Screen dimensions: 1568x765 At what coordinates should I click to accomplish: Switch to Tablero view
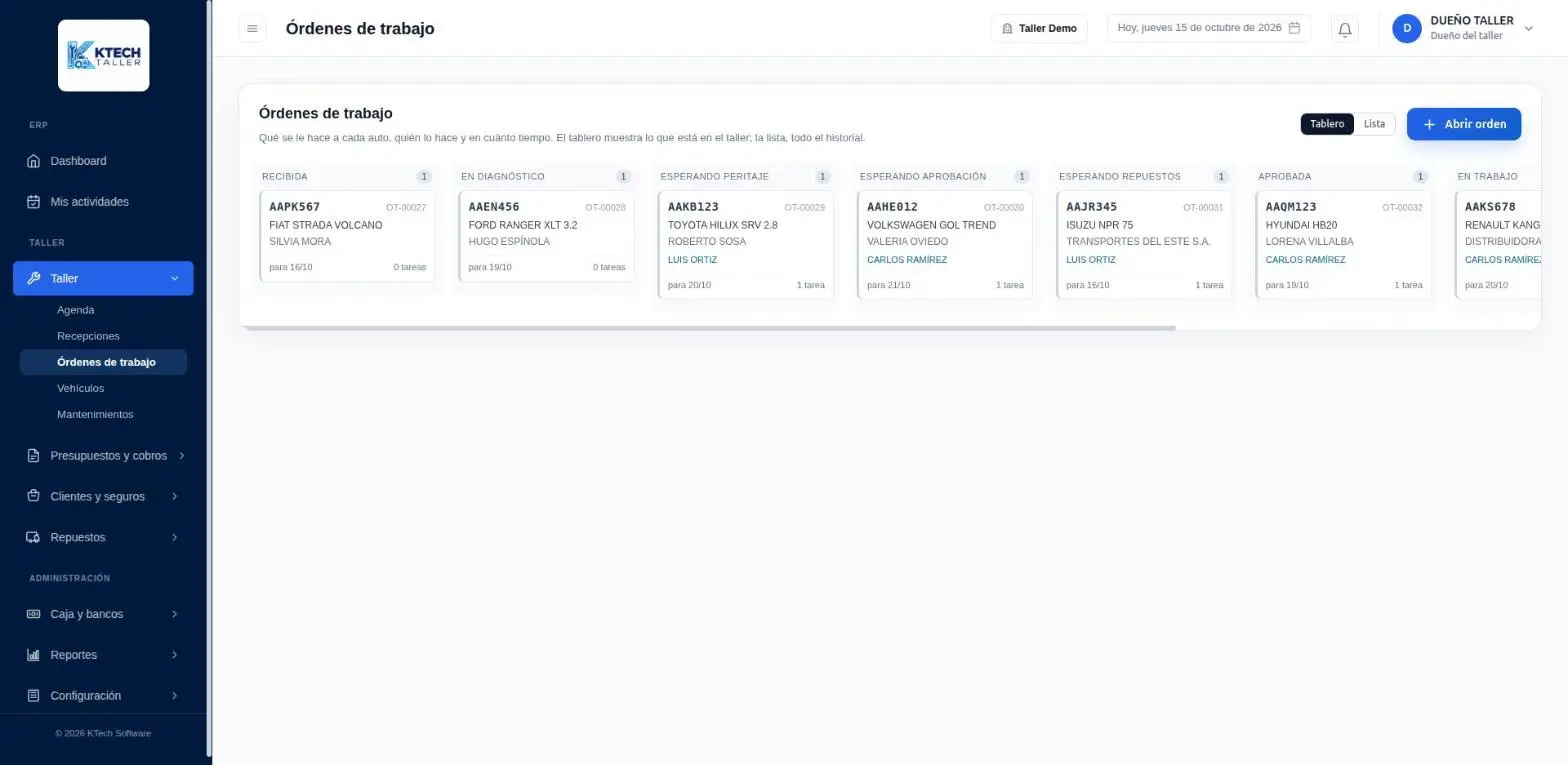click(x=1327, y=124)
